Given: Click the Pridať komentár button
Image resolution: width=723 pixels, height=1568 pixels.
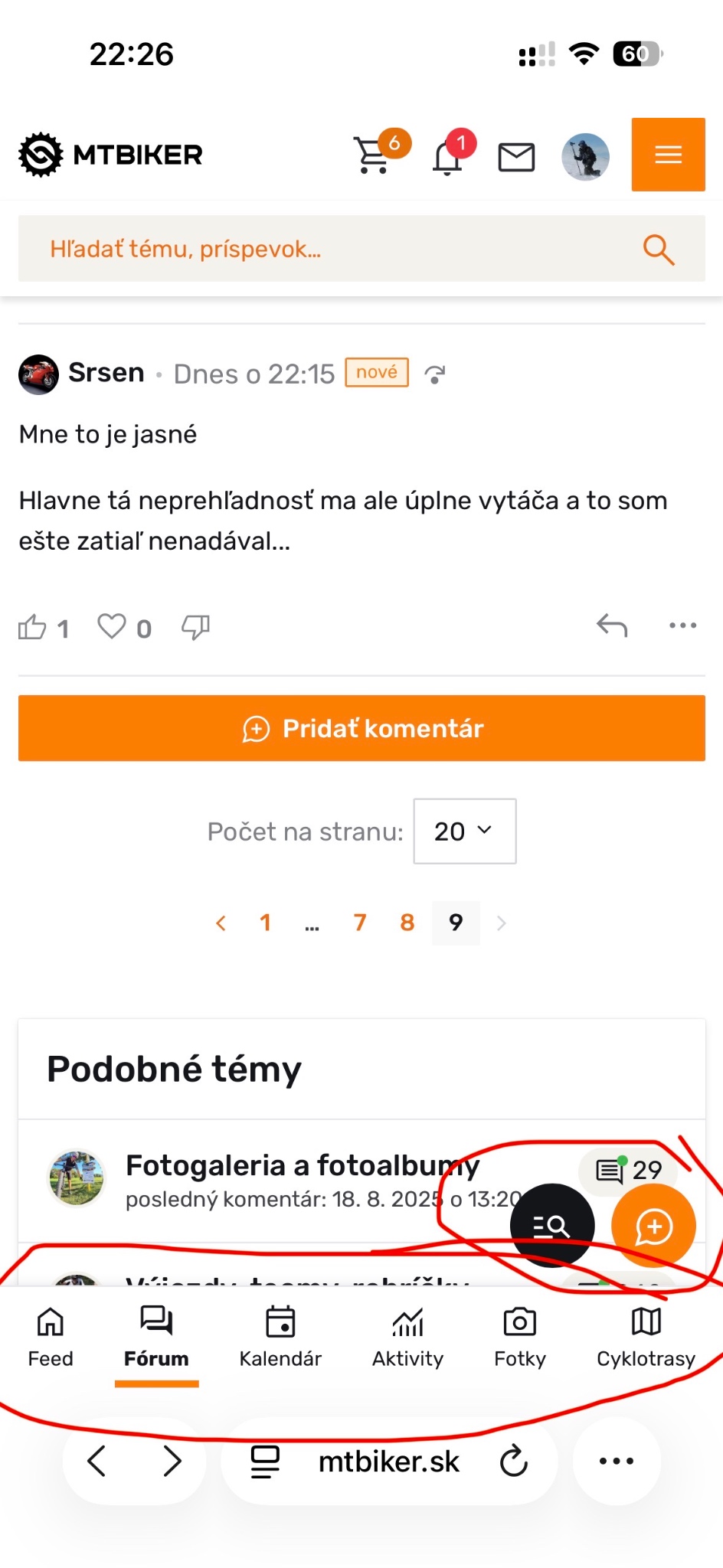Looking at the screenshot, I should click(361, 728).
